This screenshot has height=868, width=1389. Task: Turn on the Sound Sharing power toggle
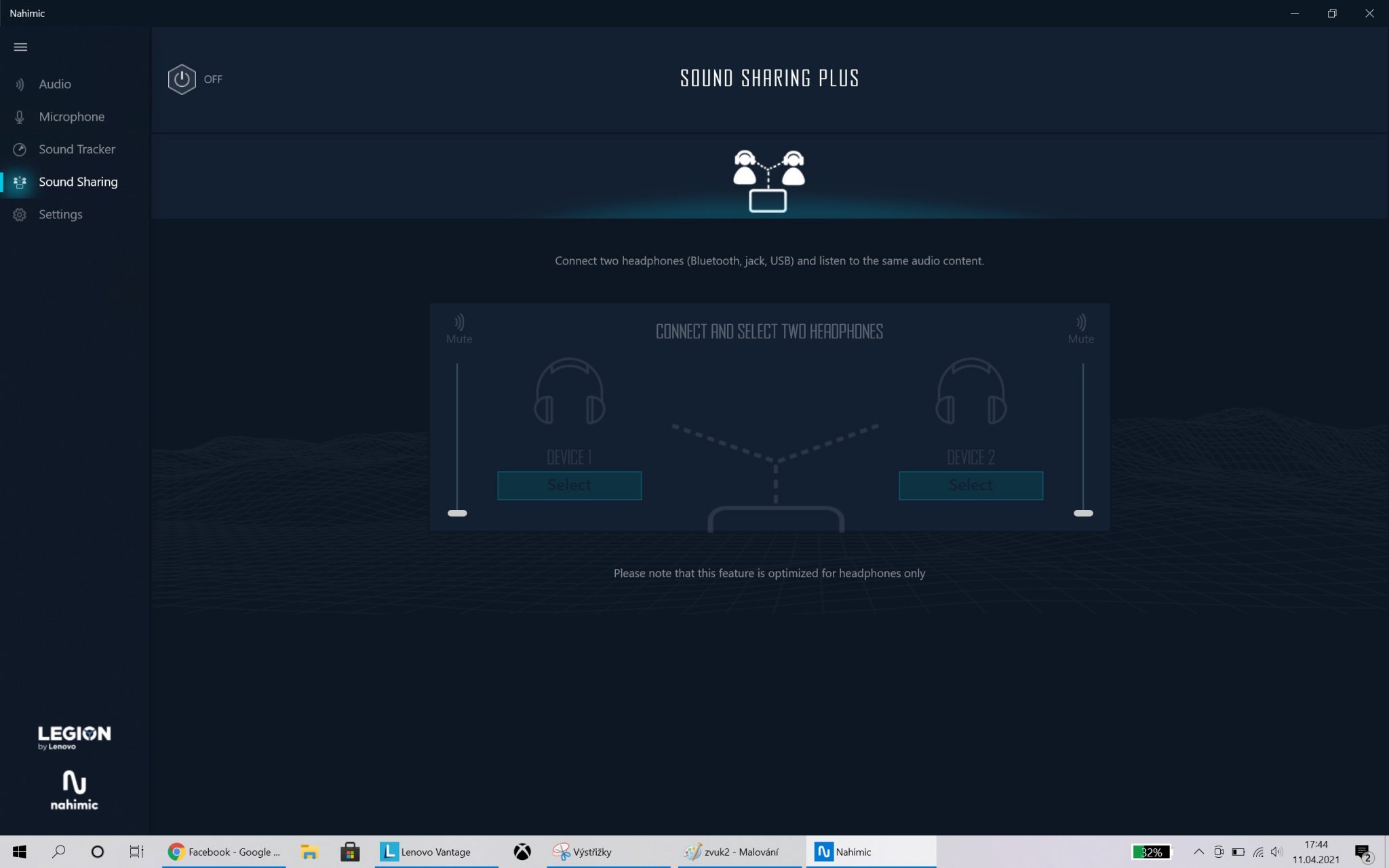[x=182, y=79]
